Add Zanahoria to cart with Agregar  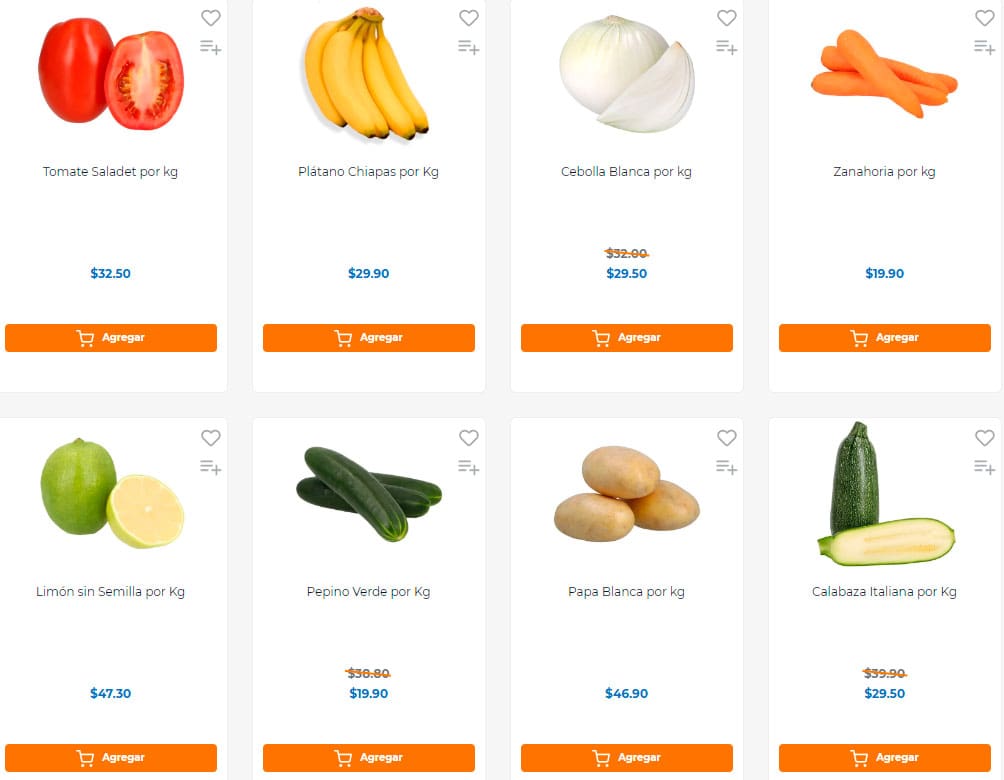pos(884,338)
